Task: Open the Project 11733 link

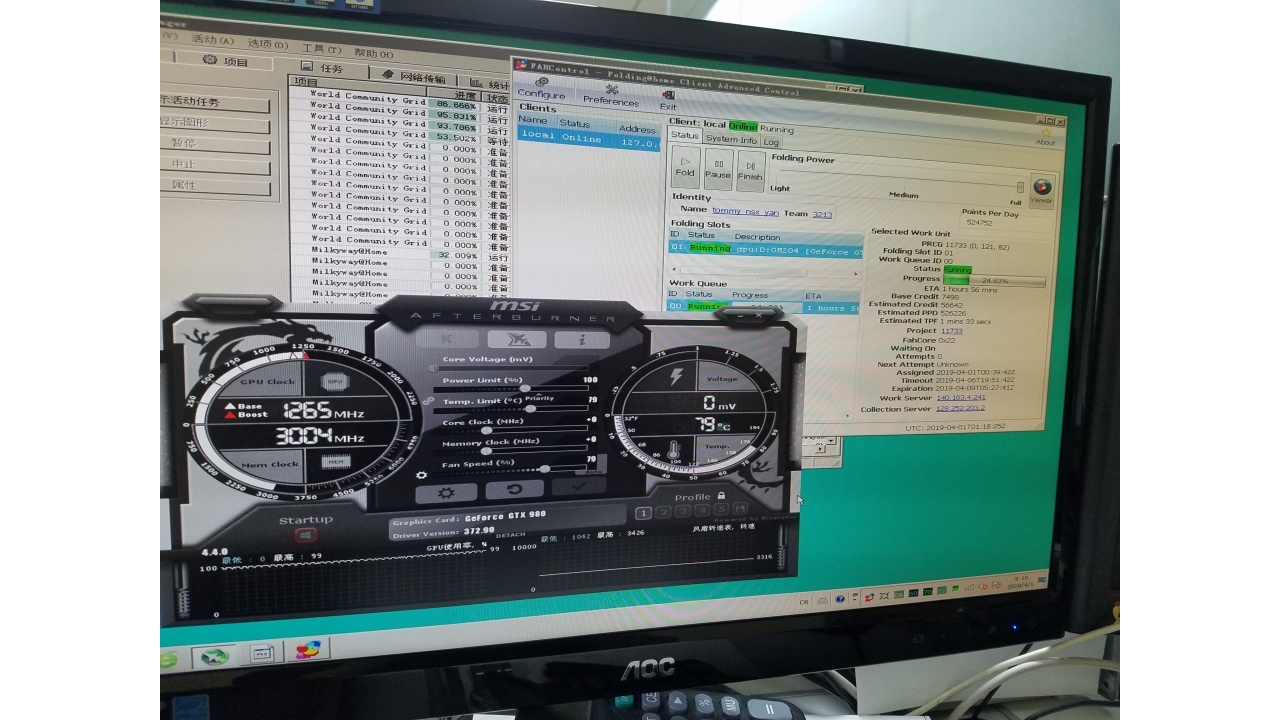Action: point(951,331)
